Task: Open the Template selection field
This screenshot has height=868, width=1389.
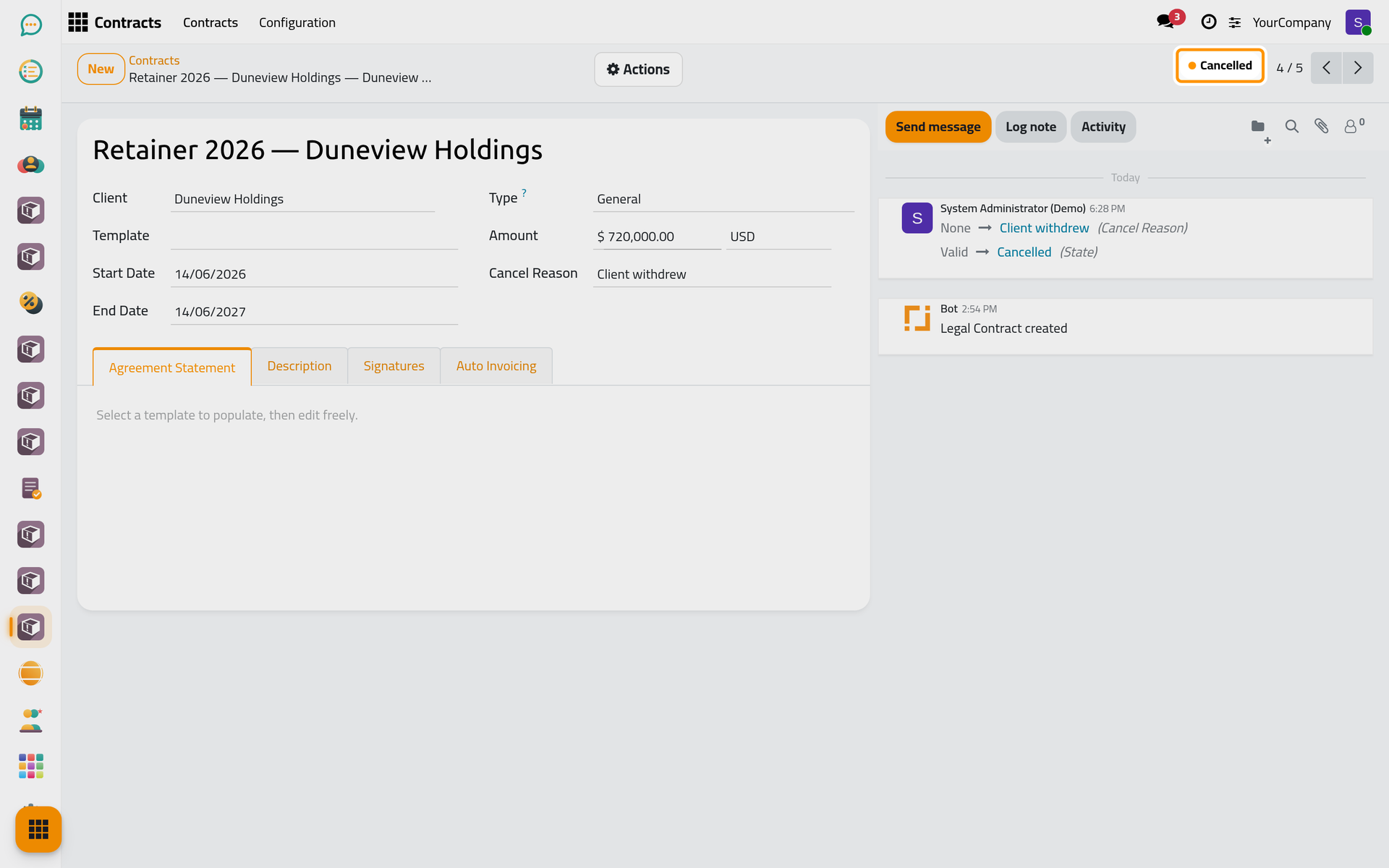Action: [314, 237]
